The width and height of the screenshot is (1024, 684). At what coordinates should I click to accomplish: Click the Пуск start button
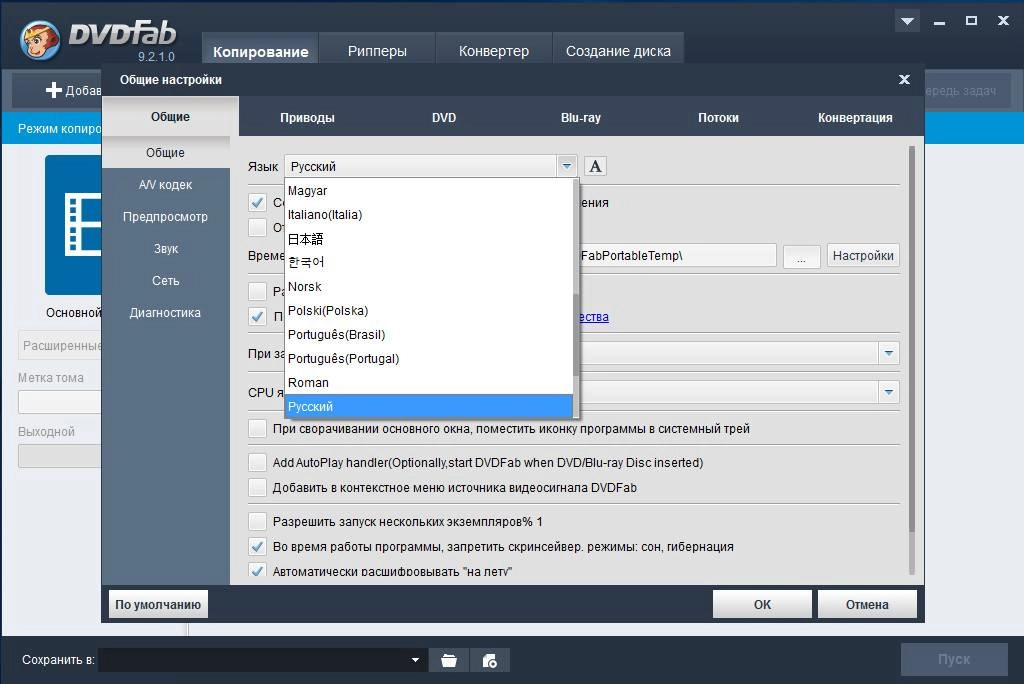click(x=953, y=659)
